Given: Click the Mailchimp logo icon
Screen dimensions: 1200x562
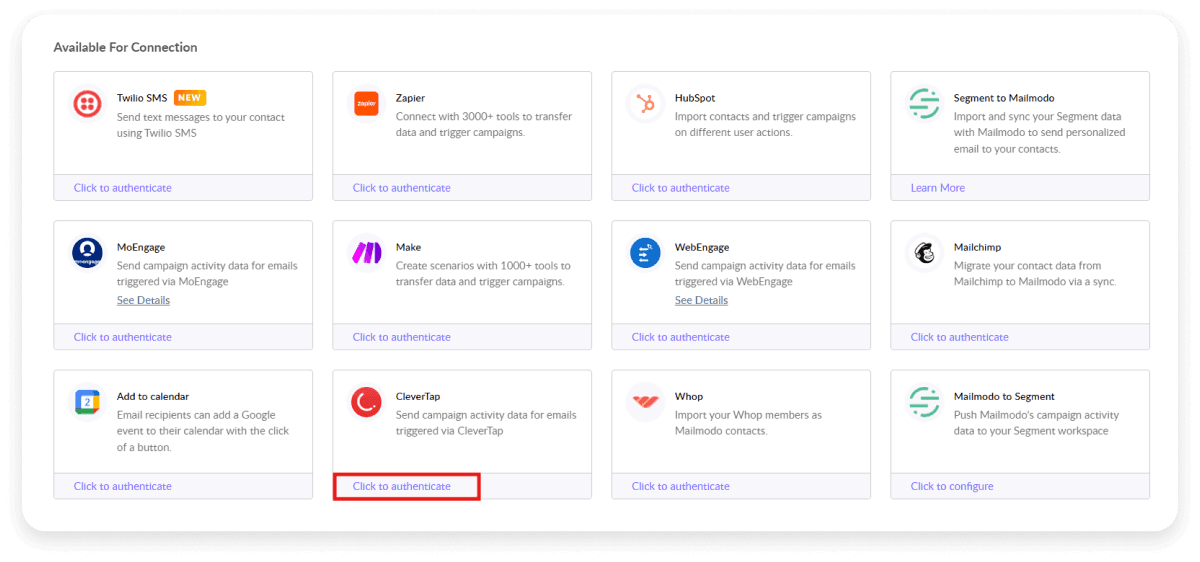Looking at the screenshot, I should [925, 252].
